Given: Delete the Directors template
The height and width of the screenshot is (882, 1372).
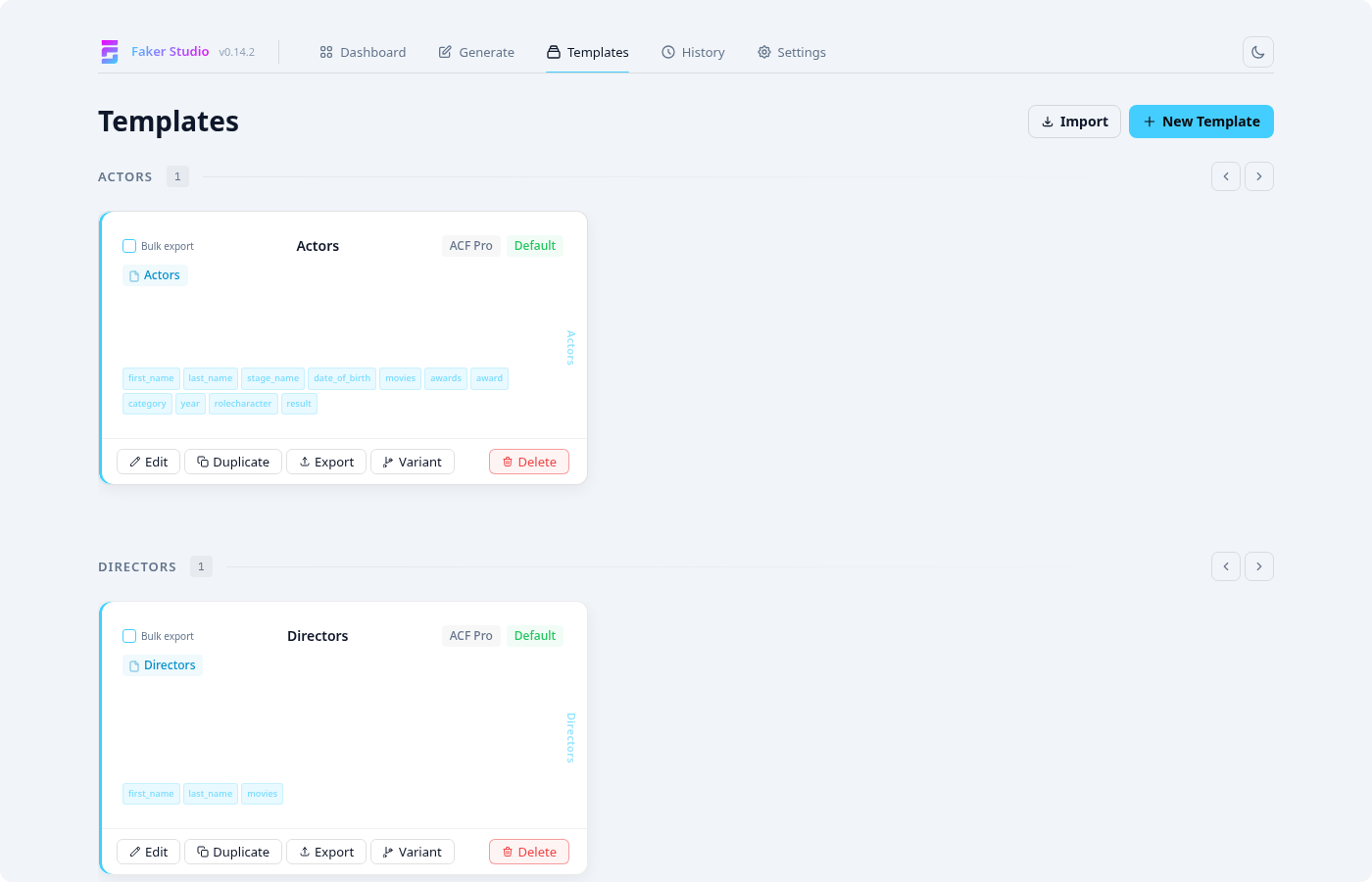Looking at the screenshot, I should 529,852.
